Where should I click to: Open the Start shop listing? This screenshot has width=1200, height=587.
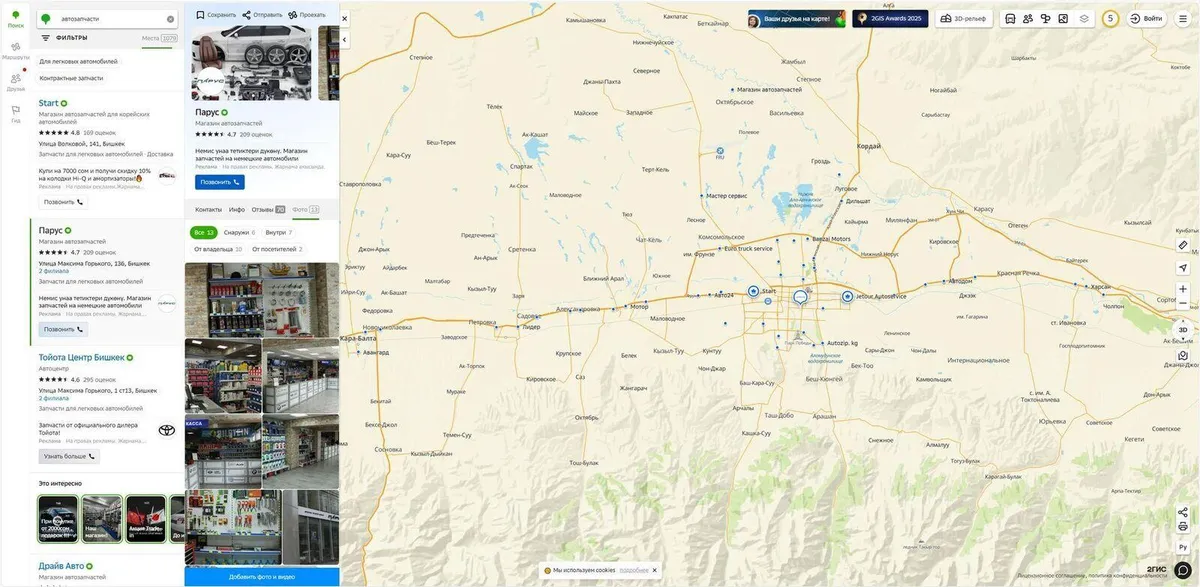48,103
